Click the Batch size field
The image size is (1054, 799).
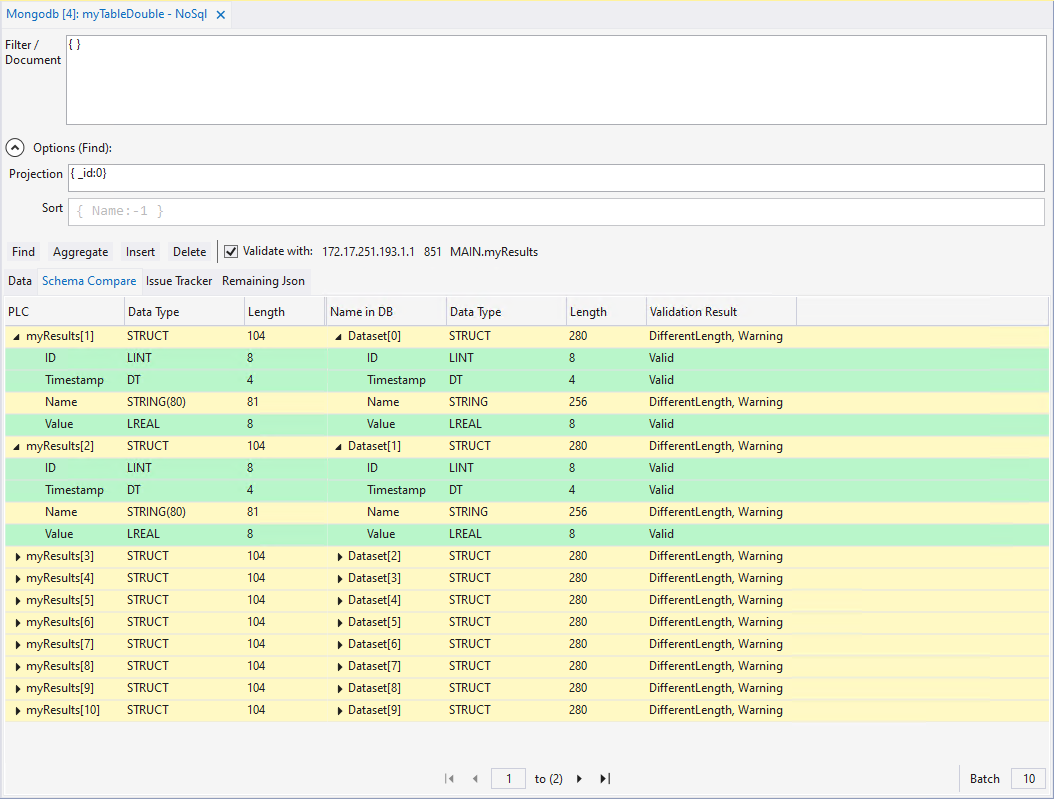click(1028, 779)
